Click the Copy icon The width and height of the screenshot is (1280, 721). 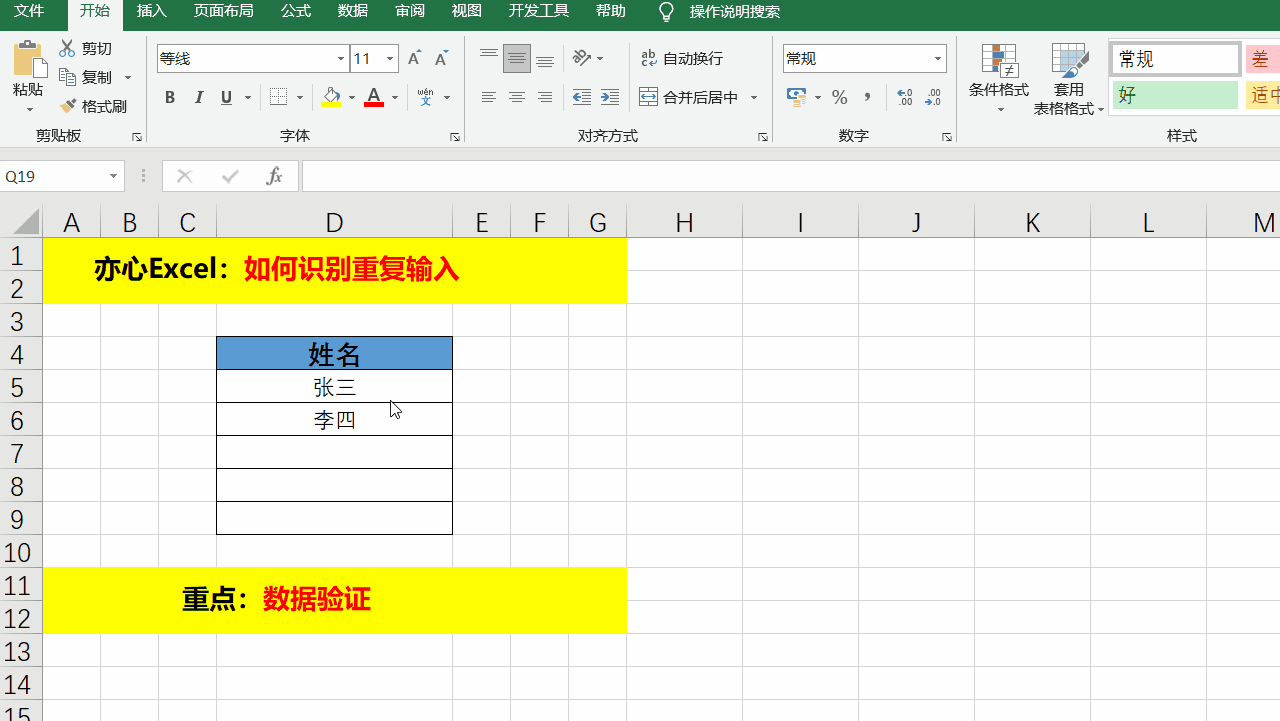point(68,77)
